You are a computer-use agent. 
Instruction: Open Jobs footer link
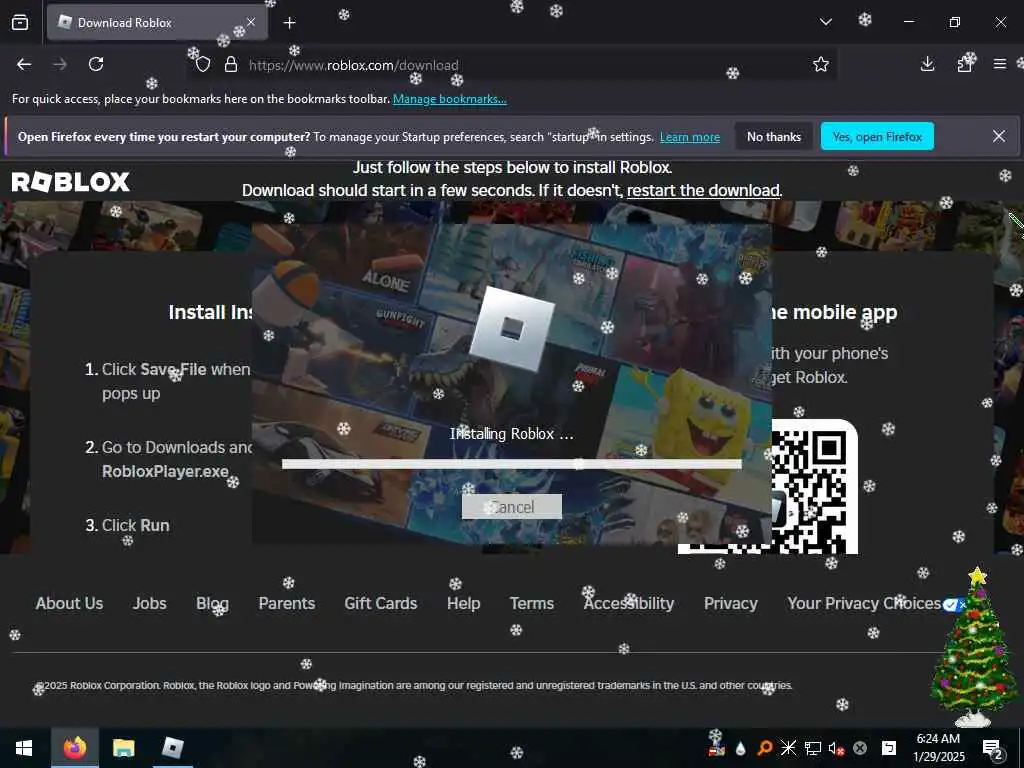coord(150,603)
